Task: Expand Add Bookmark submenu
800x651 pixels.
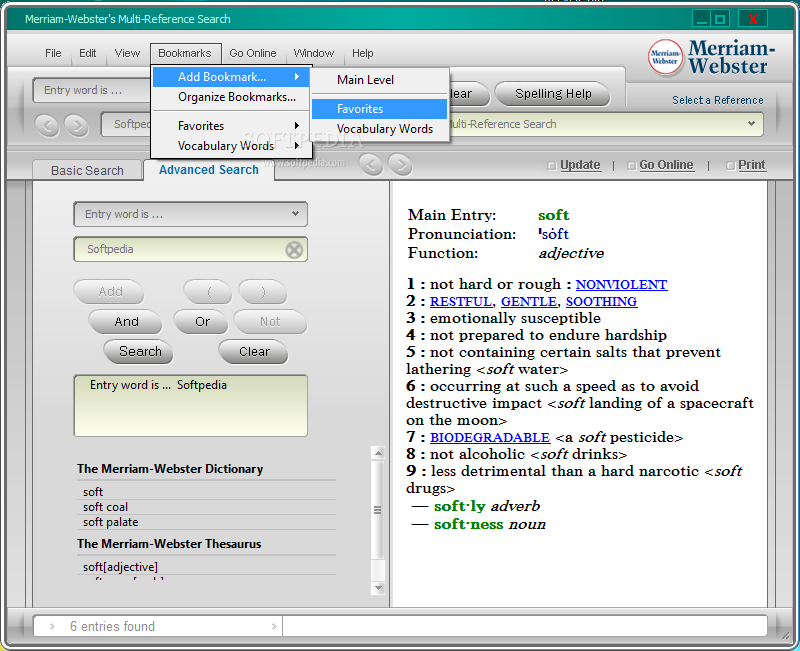Action: coord(232,77)
